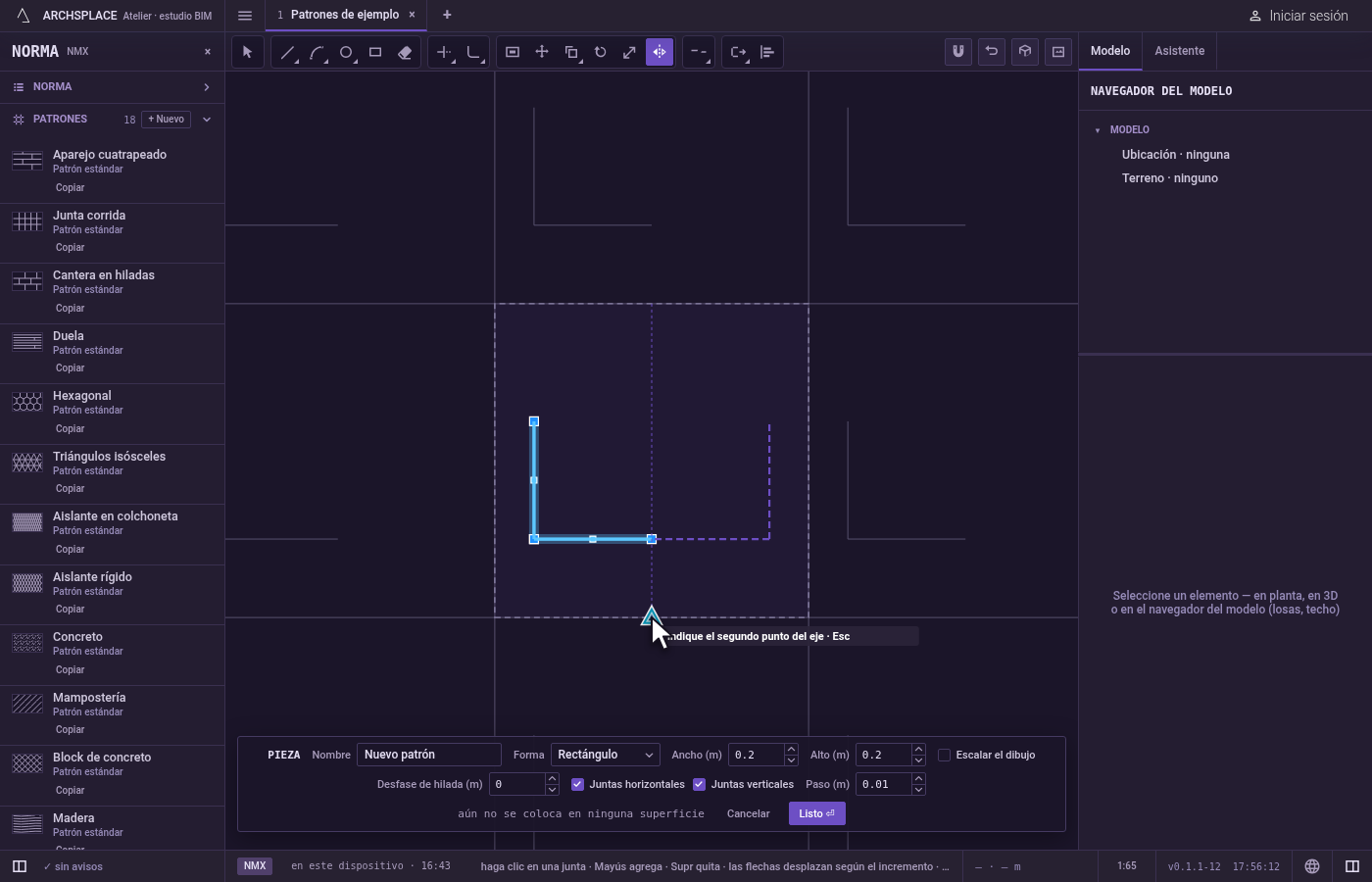The image size is (1372, 882).
Task: Switch to the Modelo tab
Action: tap(1110, 51)
